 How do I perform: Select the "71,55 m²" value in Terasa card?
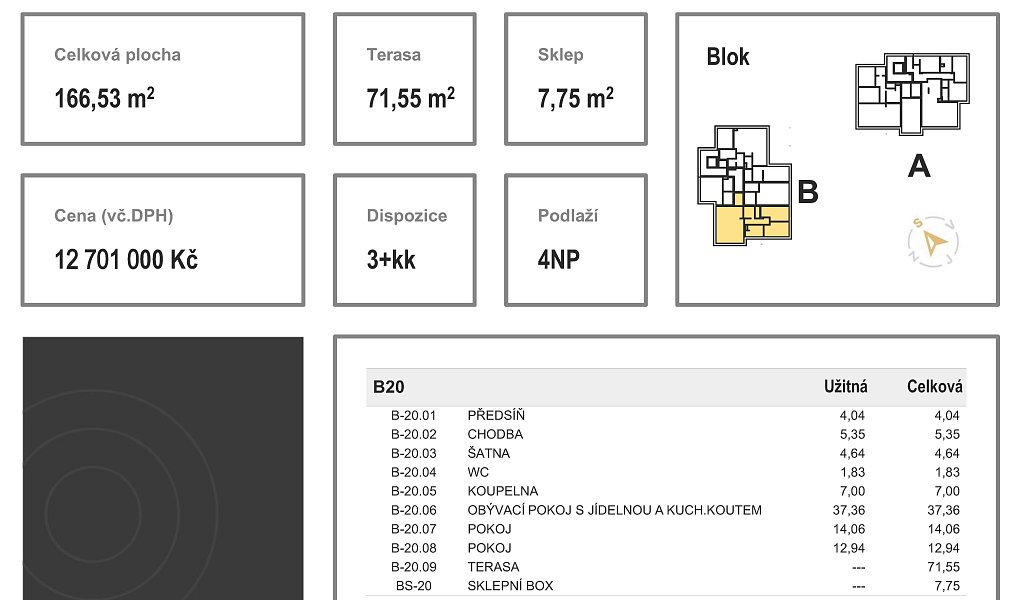(410, 98)
